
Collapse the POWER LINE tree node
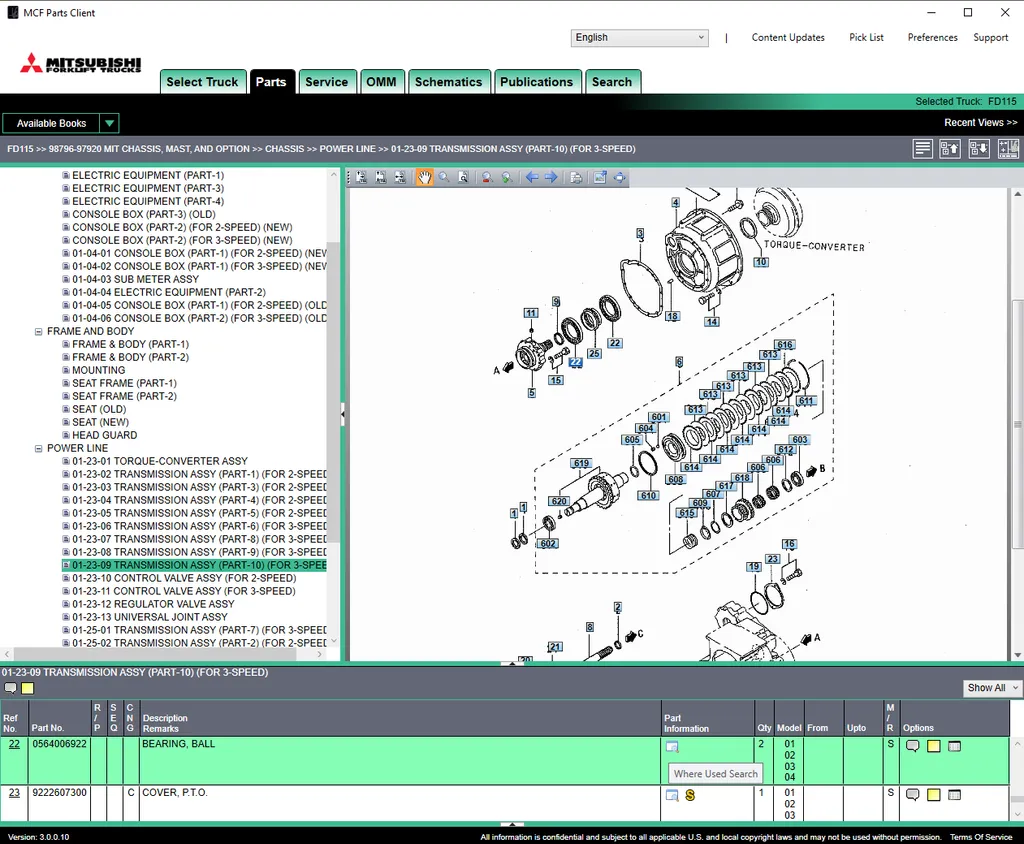click(x=39, y=448)
